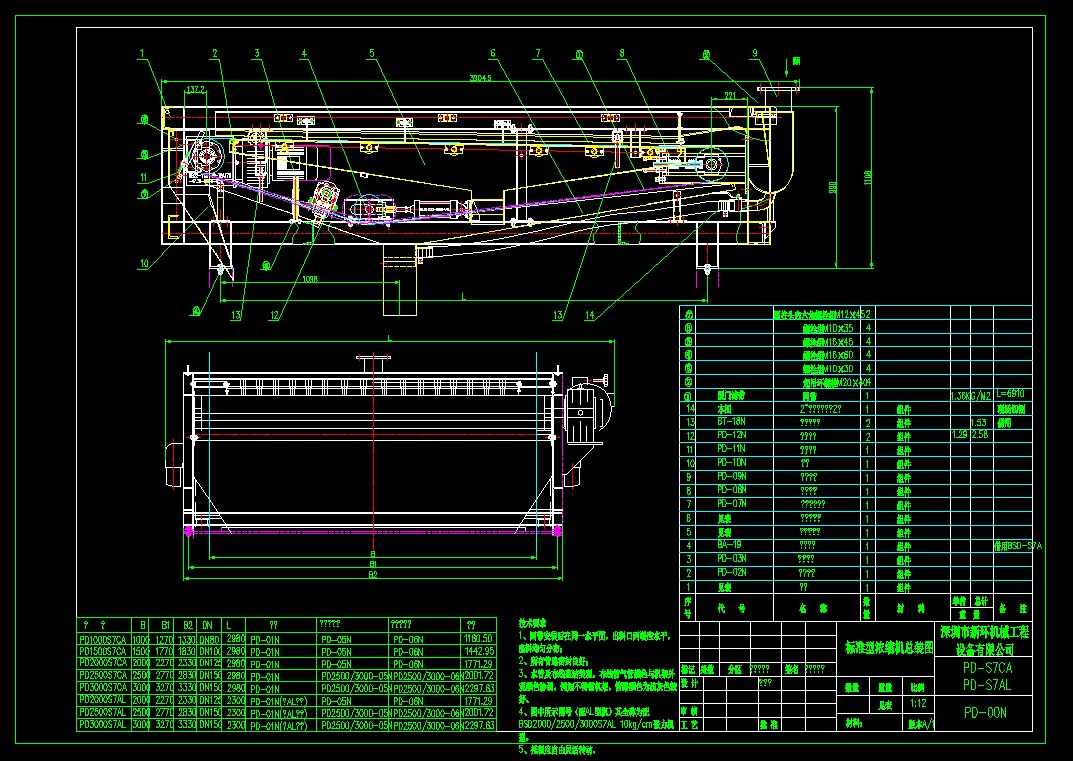The width and height of the screenshot is (1073, 761).
Task: Click the 'DN80' pipe size cell
Action: pos(208,639)
